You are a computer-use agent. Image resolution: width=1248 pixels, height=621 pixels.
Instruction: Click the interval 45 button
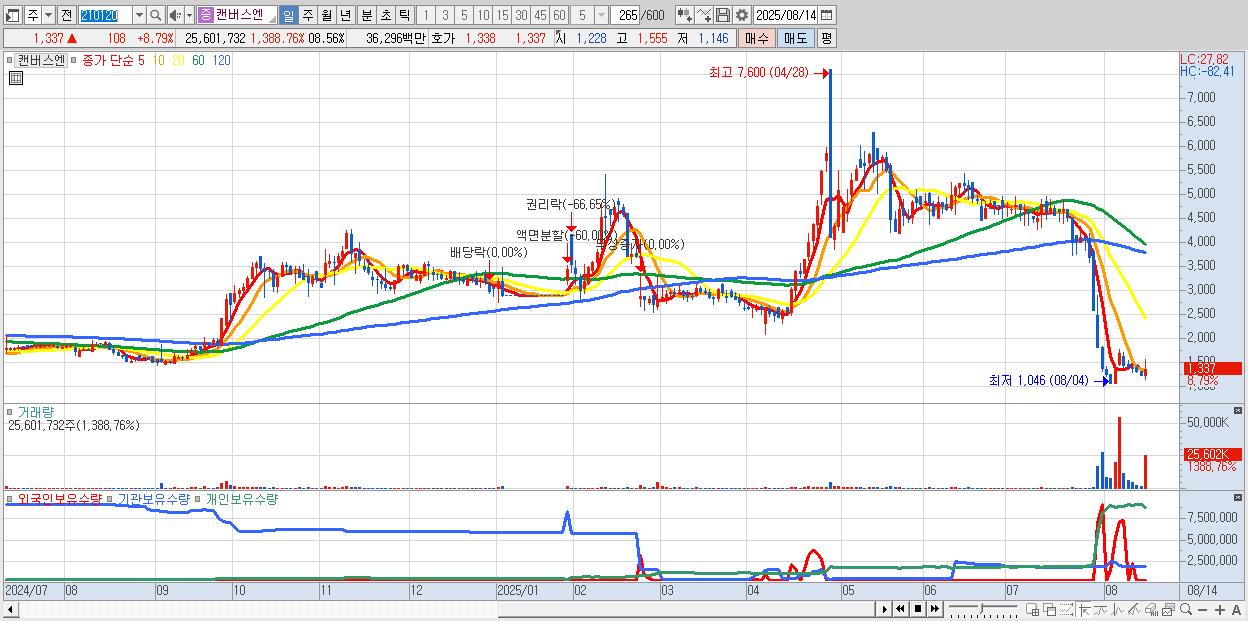(540, 15)
